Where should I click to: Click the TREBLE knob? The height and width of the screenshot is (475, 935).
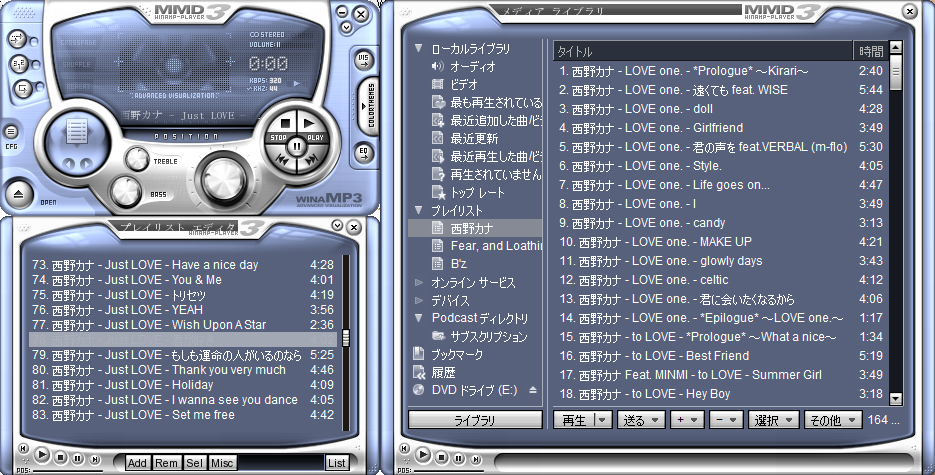pyautogui.click(x=137, y=159)
